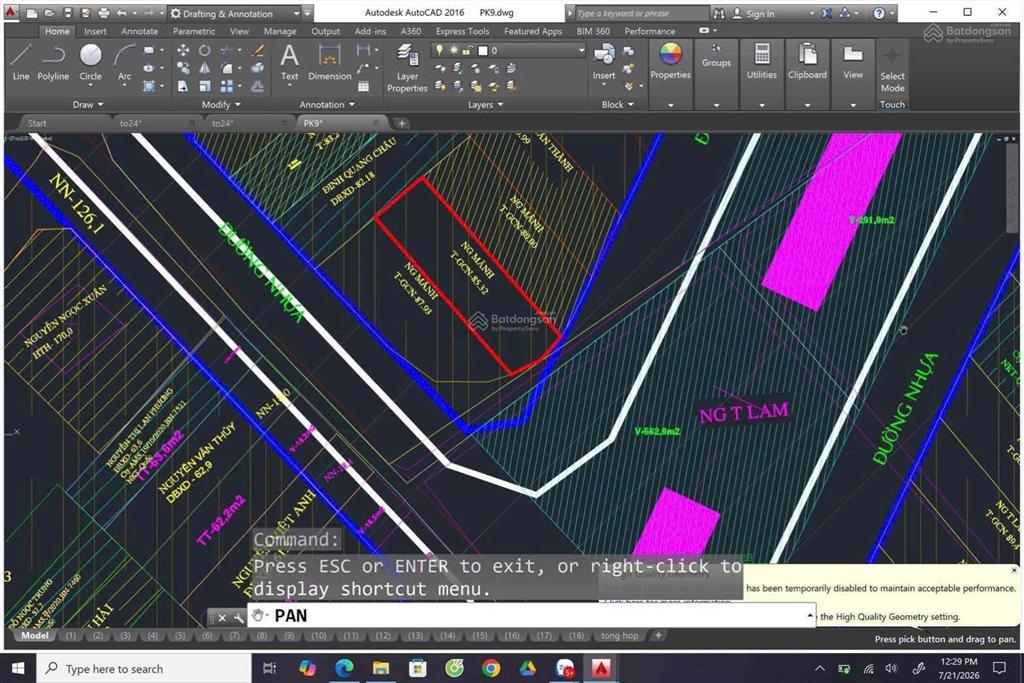Screen dimensions: 1024x683
Task: Select the Scale tool in Modify
Action: tap(204, 86)
